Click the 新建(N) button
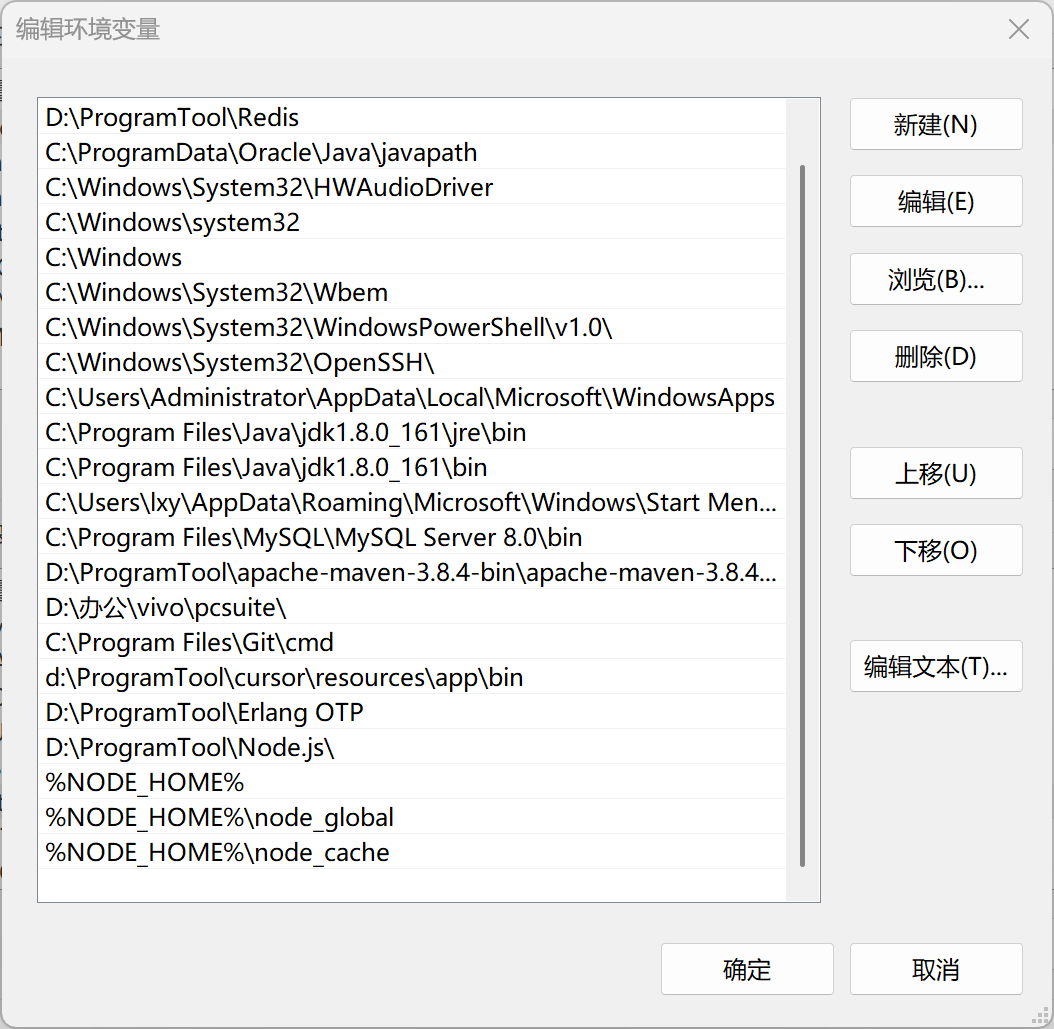Screen dimensions: 1054x1029 pos(936,124)
